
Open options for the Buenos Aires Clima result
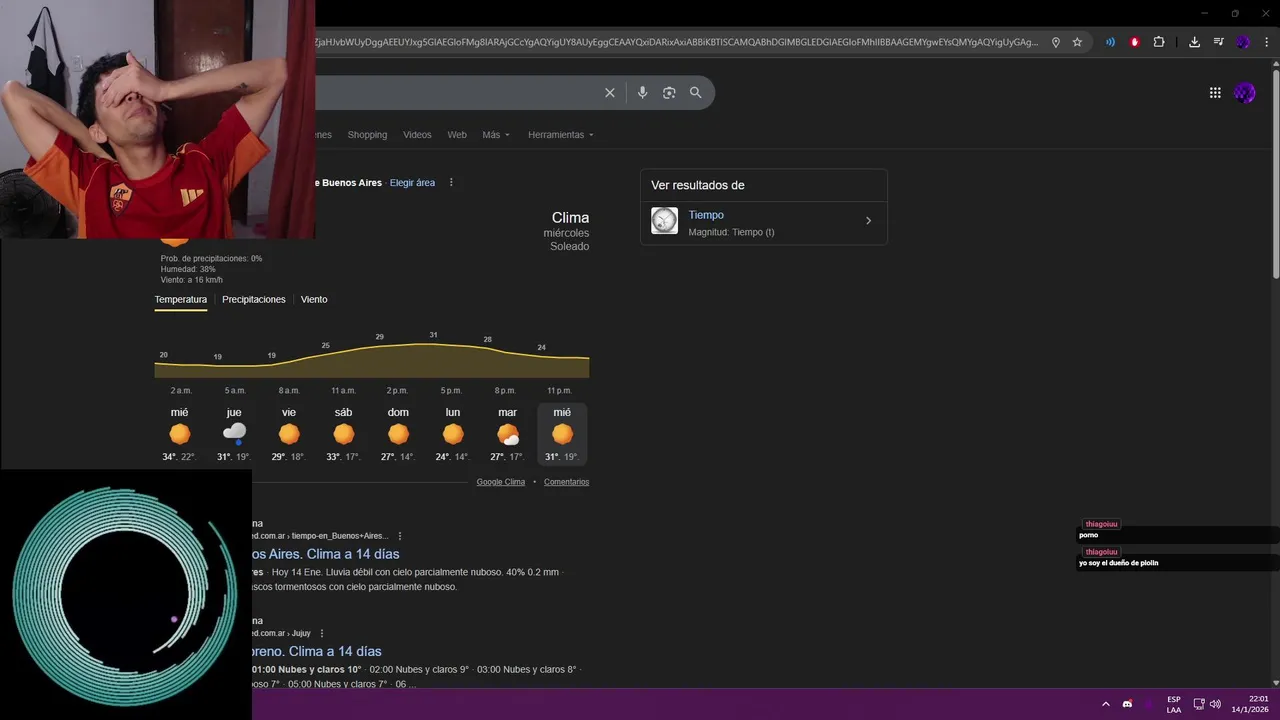[x=400, y=536]
